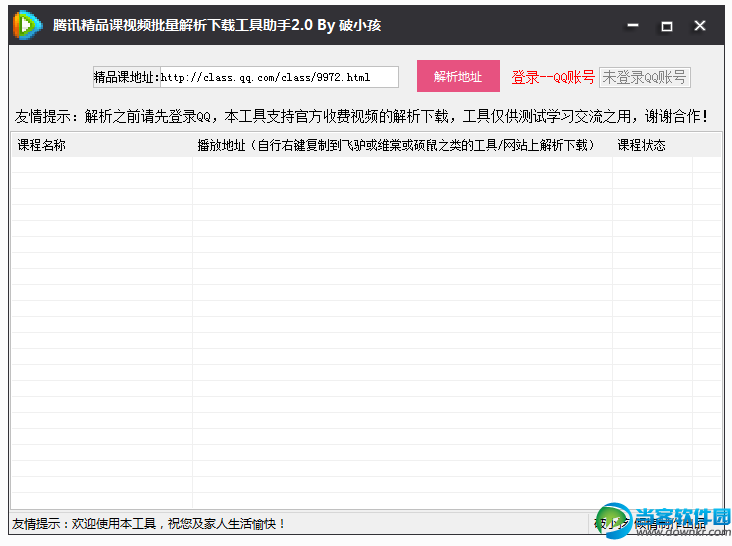Maximize the window

click(x=667, y=26)
